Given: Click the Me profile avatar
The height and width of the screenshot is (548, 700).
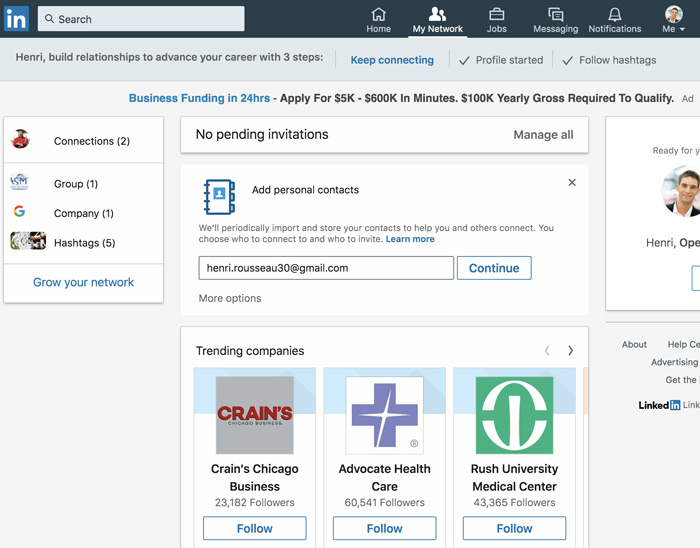Looking at the screenshot, I should (x=674, y=14).
